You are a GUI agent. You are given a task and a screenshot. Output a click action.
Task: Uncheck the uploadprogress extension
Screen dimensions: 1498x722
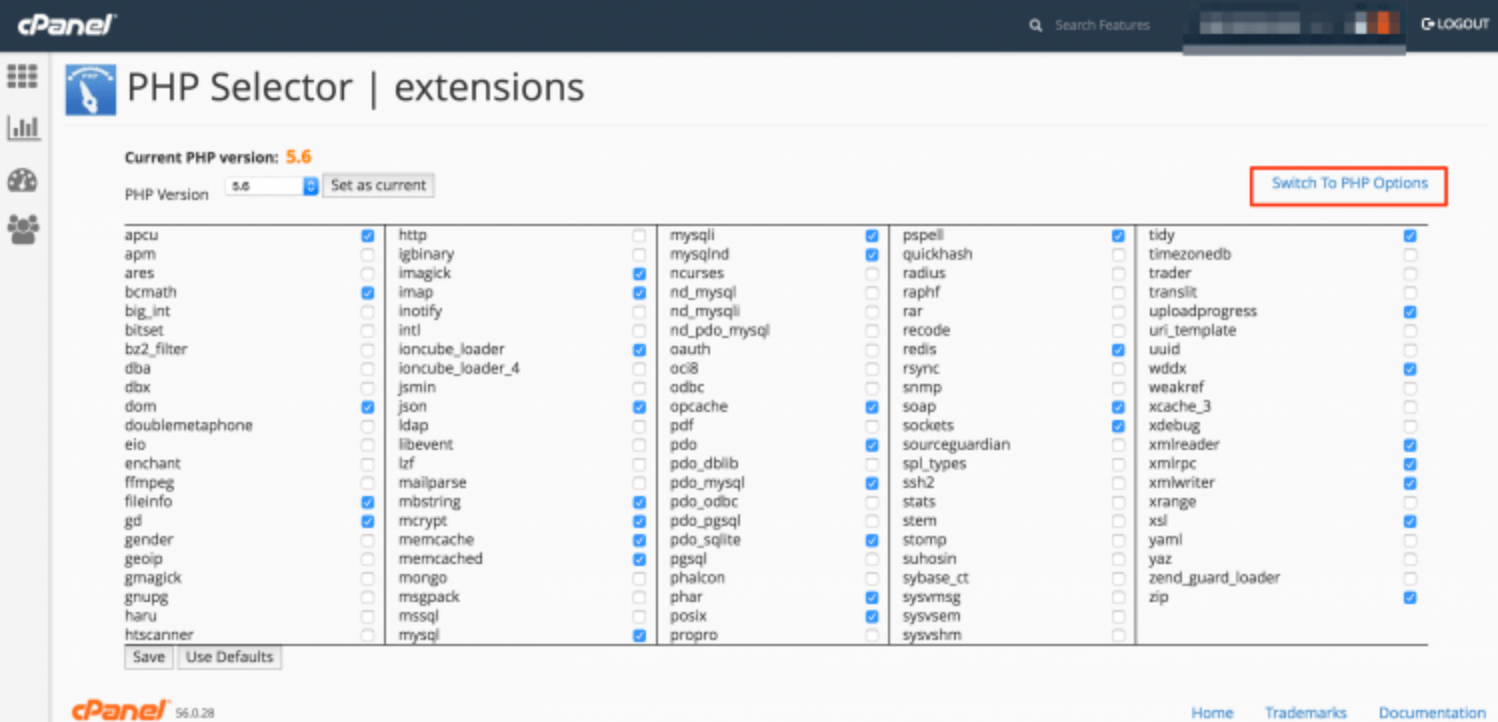coord(1410,312)
